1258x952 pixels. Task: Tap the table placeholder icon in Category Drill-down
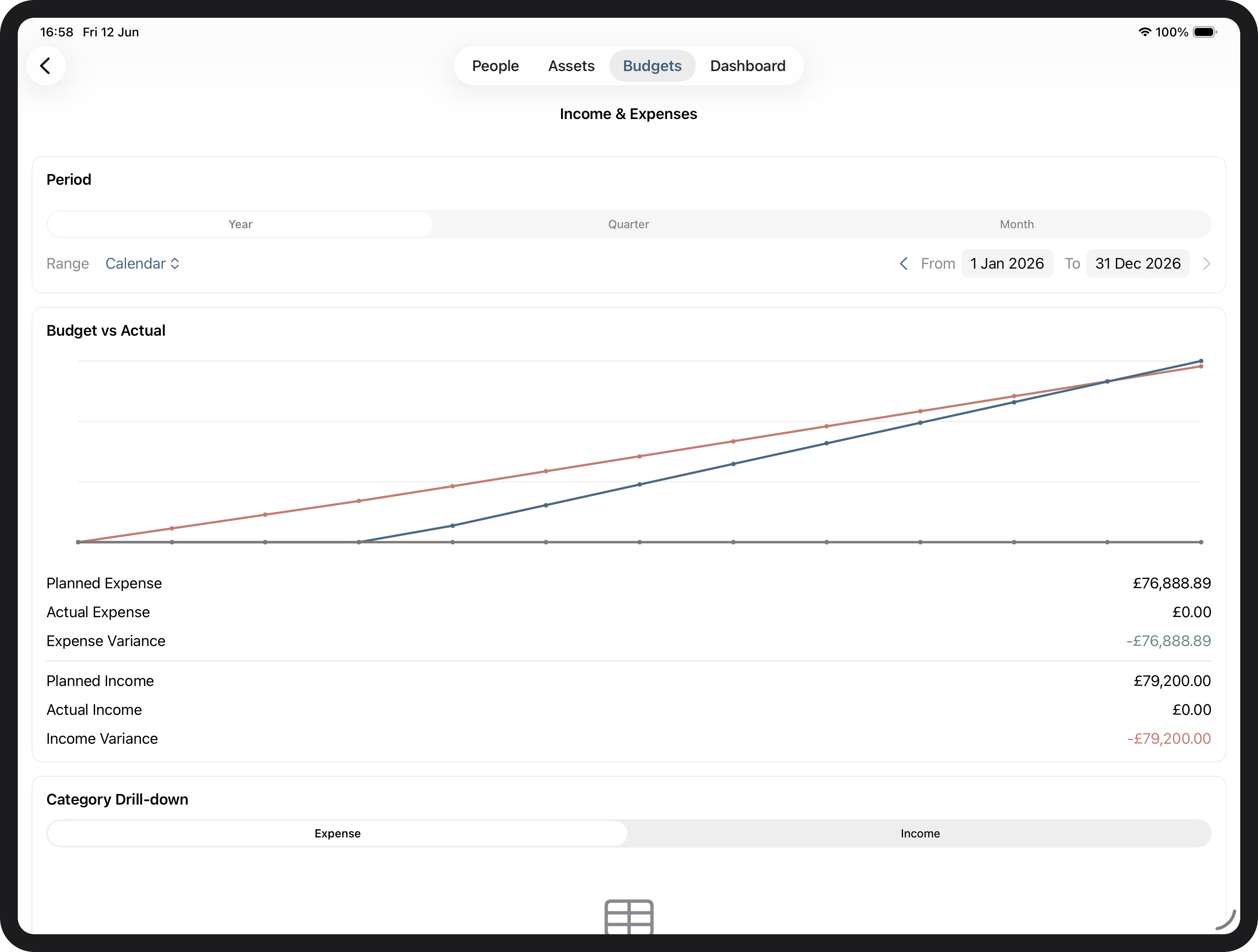click(629, 916)
